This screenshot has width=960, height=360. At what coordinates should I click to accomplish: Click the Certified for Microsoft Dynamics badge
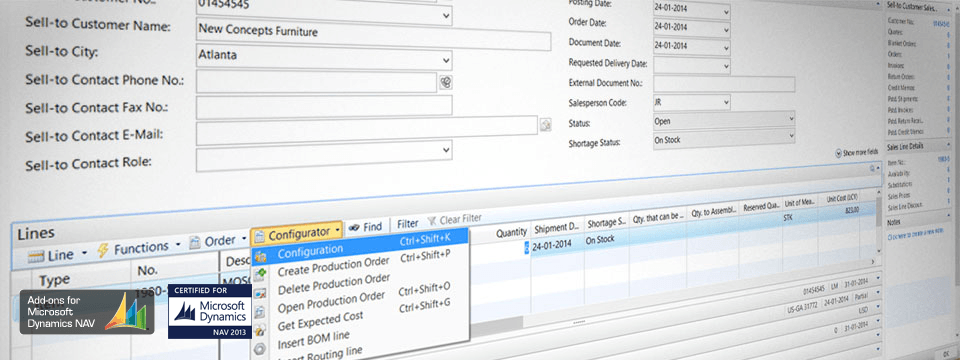(x=209, y=311)
